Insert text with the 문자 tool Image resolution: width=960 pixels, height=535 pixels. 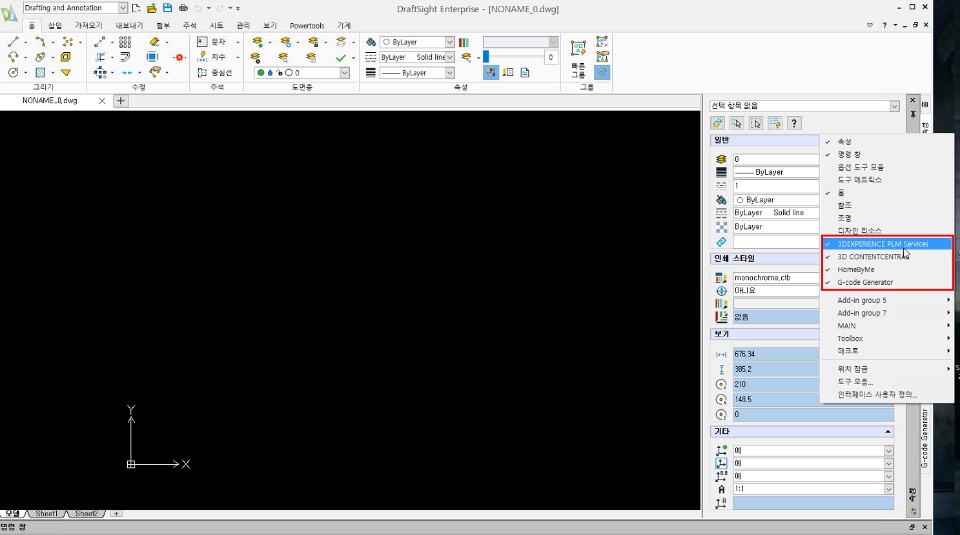[x=212, y=42]
